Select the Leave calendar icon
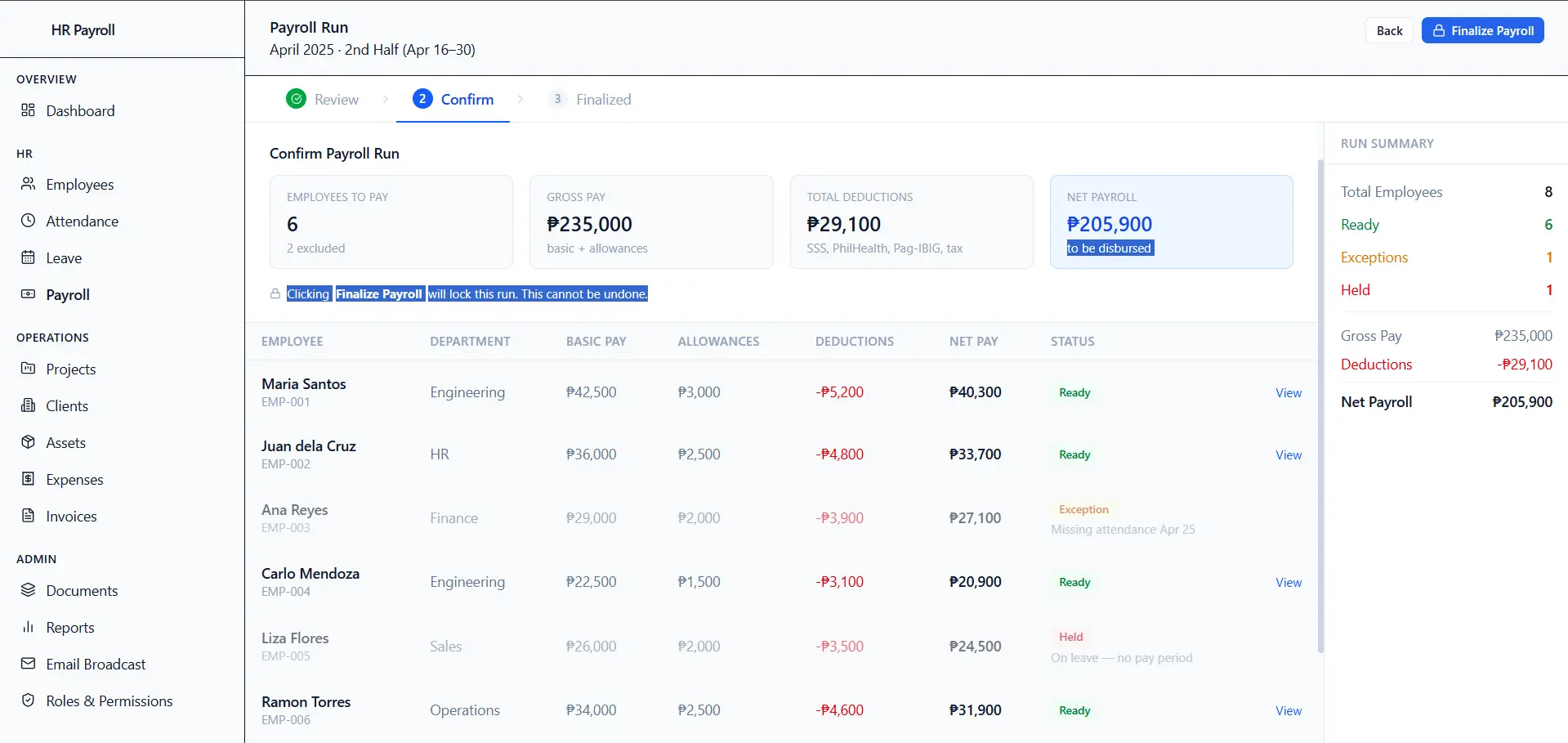 28,257
